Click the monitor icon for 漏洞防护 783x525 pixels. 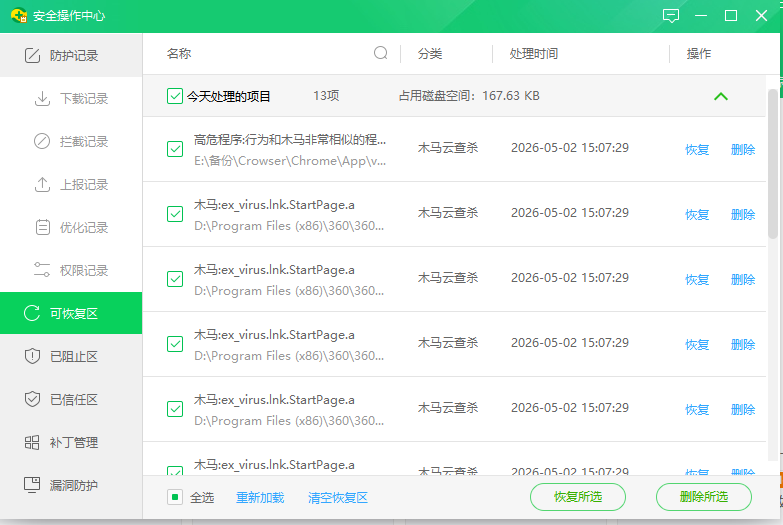(x=32, y=485)
